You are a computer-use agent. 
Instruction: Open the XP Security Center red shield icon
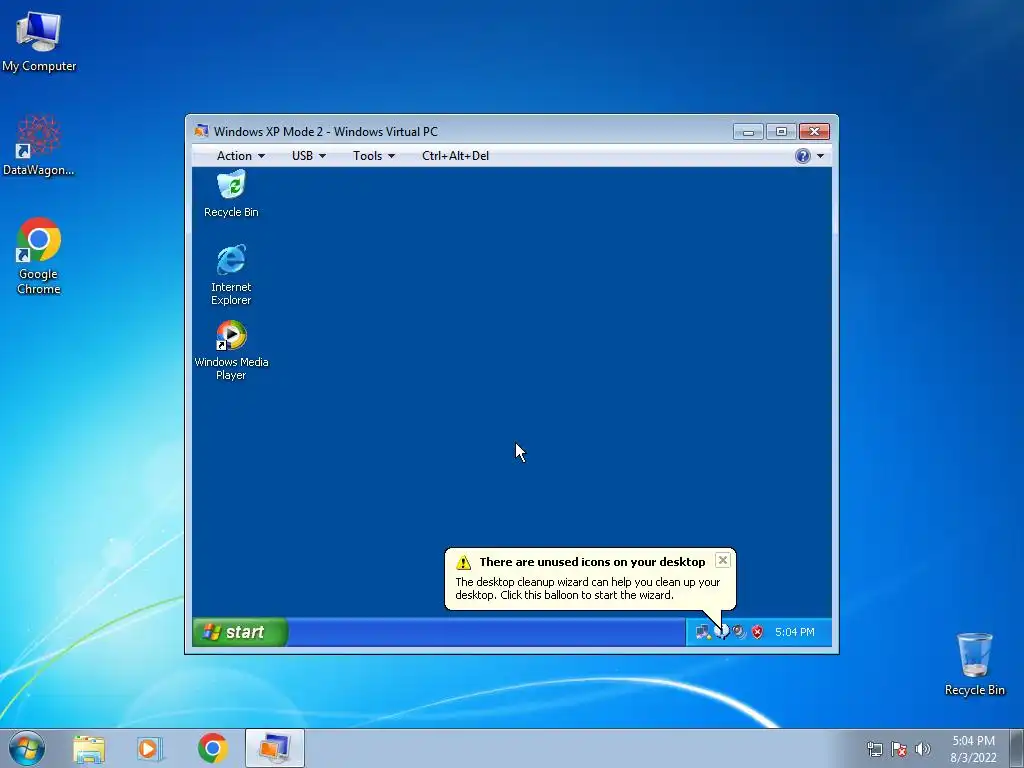[757, 632]
